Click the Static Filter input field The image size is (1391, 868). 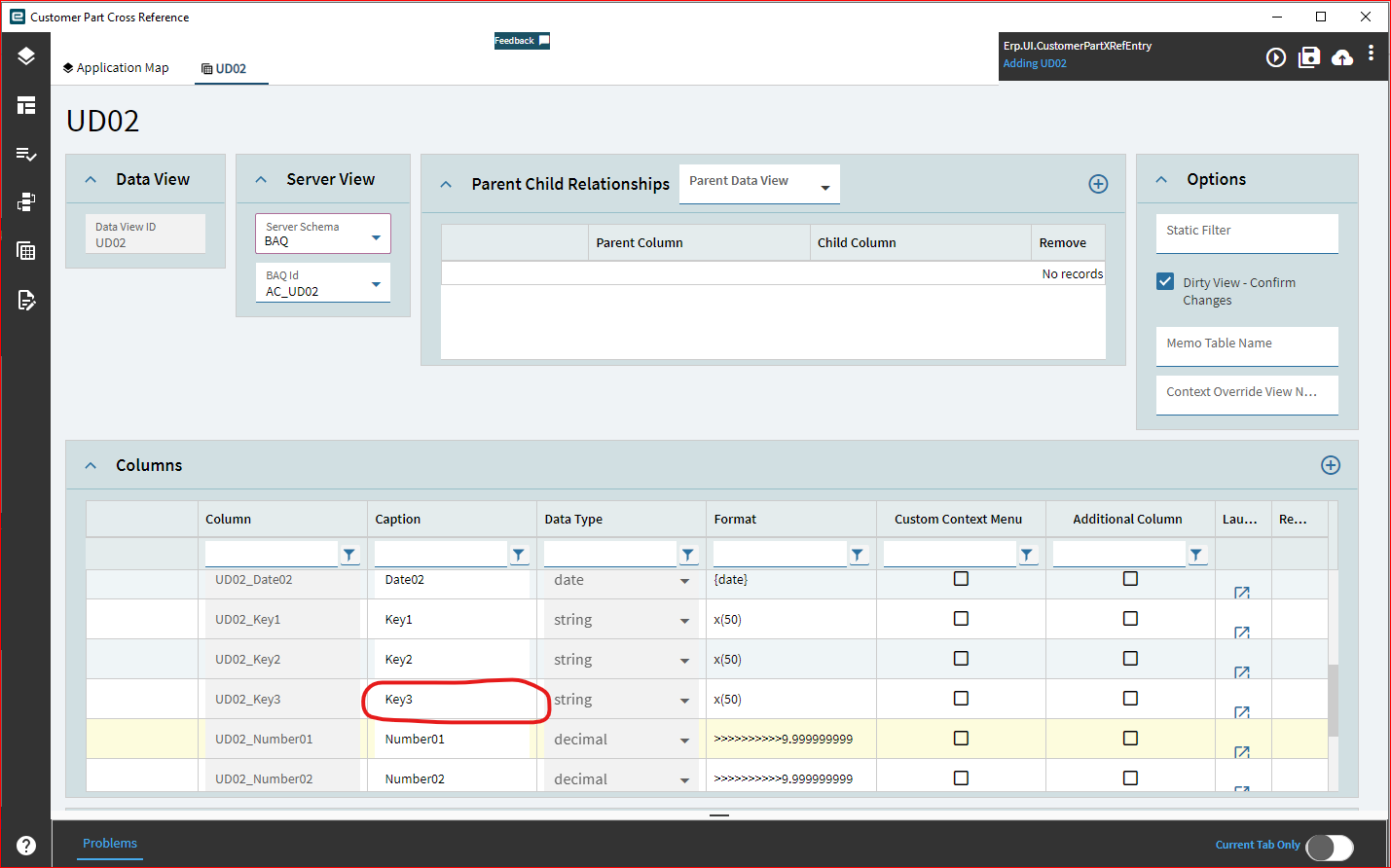tap(1246, 233)
